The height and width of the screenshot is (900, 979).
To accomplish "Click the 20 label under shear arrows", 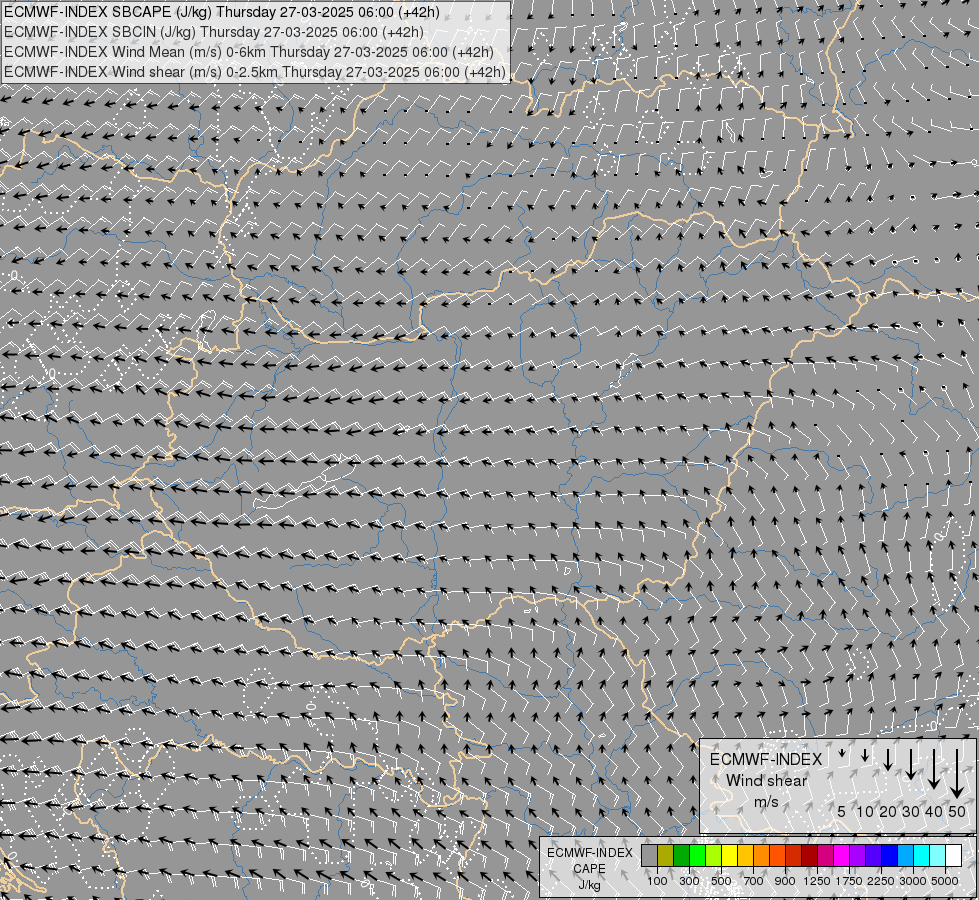I will [888, 812].
